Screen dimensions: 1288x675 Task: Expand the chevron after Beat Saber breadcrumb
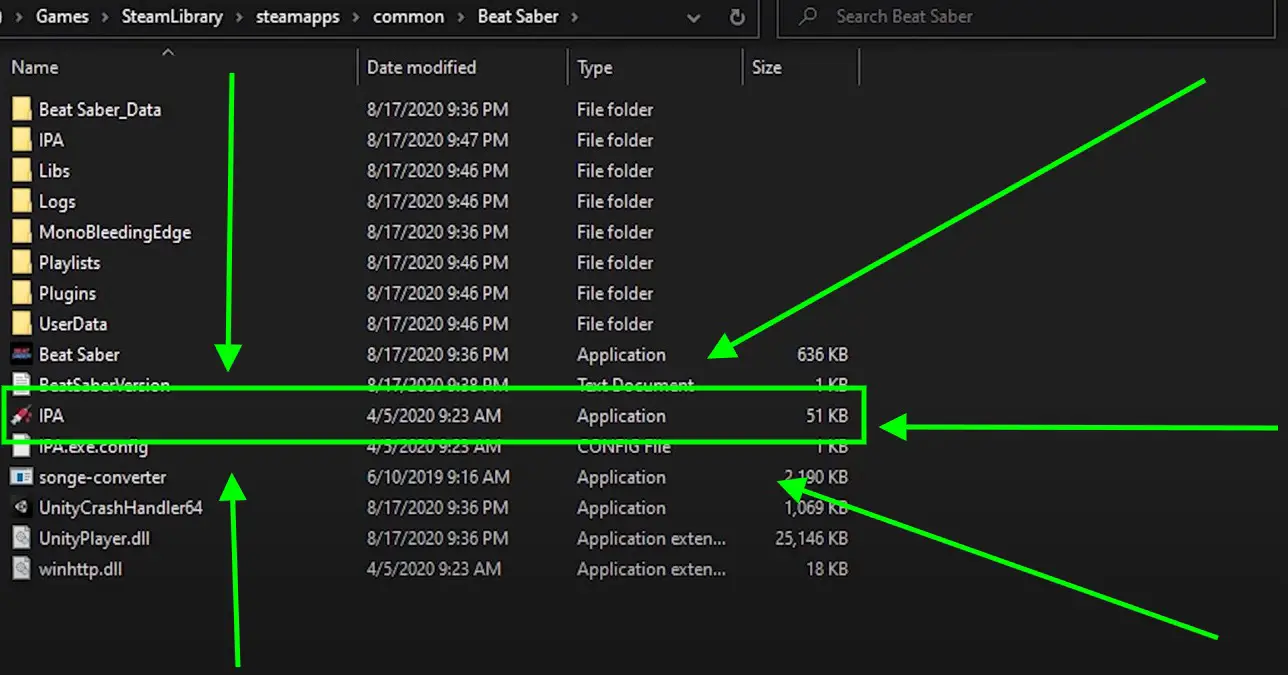click(574, 17)
